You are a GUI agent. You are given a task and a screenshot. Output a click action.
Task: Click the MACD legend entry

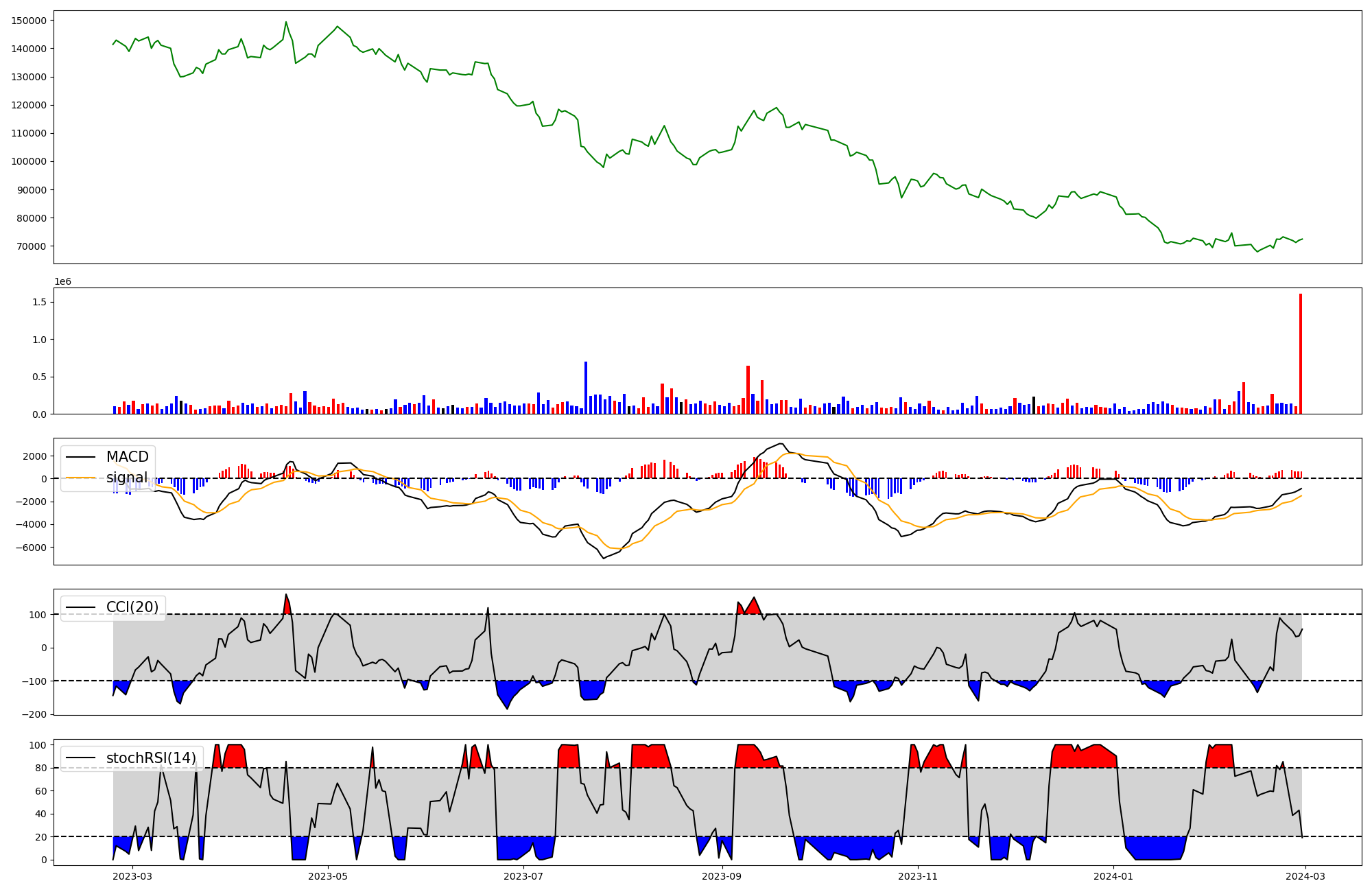click(x=127, y=457)
